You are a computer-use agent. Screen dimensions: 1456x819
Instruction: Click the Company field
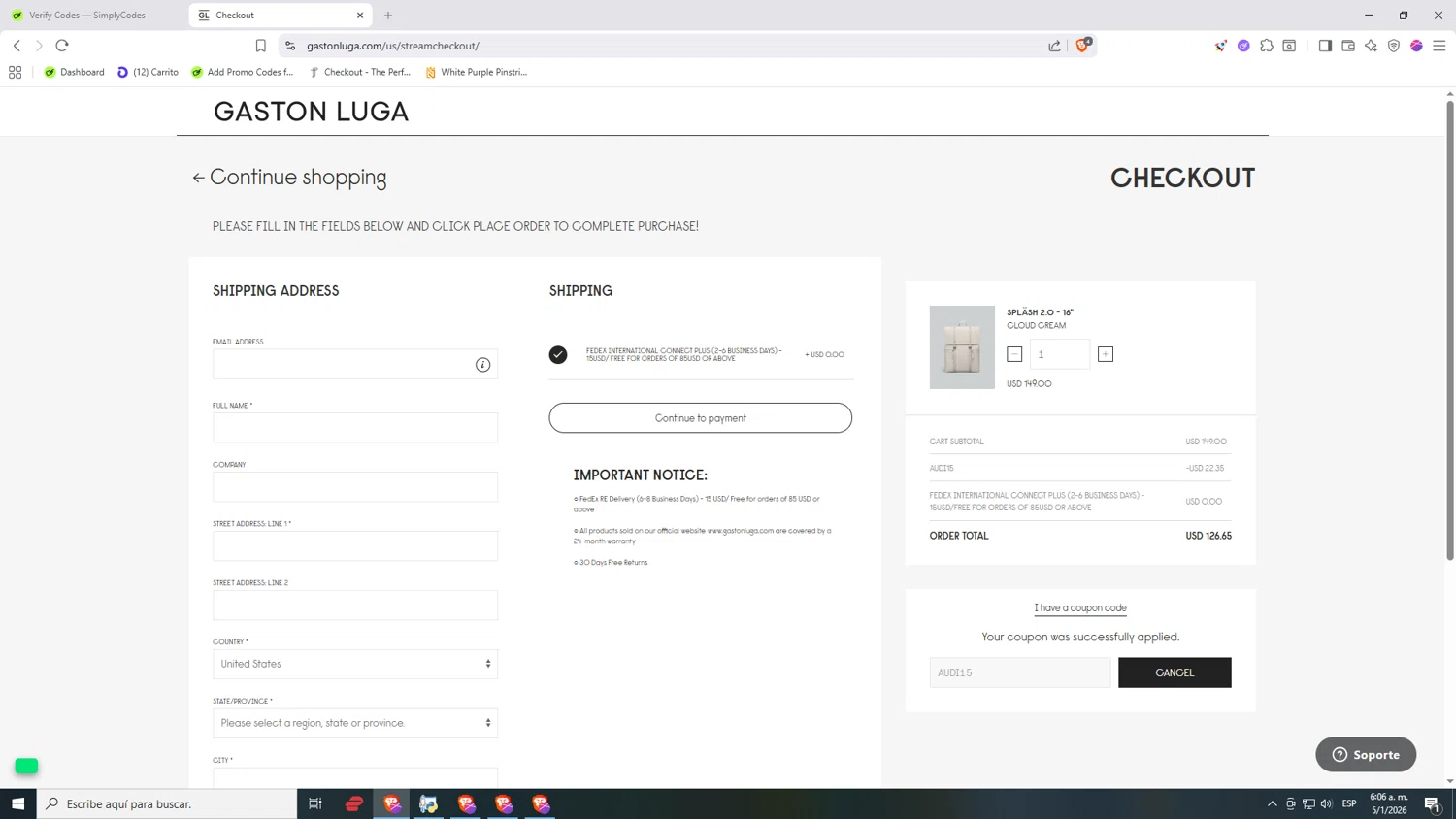[x=355, y=486]
